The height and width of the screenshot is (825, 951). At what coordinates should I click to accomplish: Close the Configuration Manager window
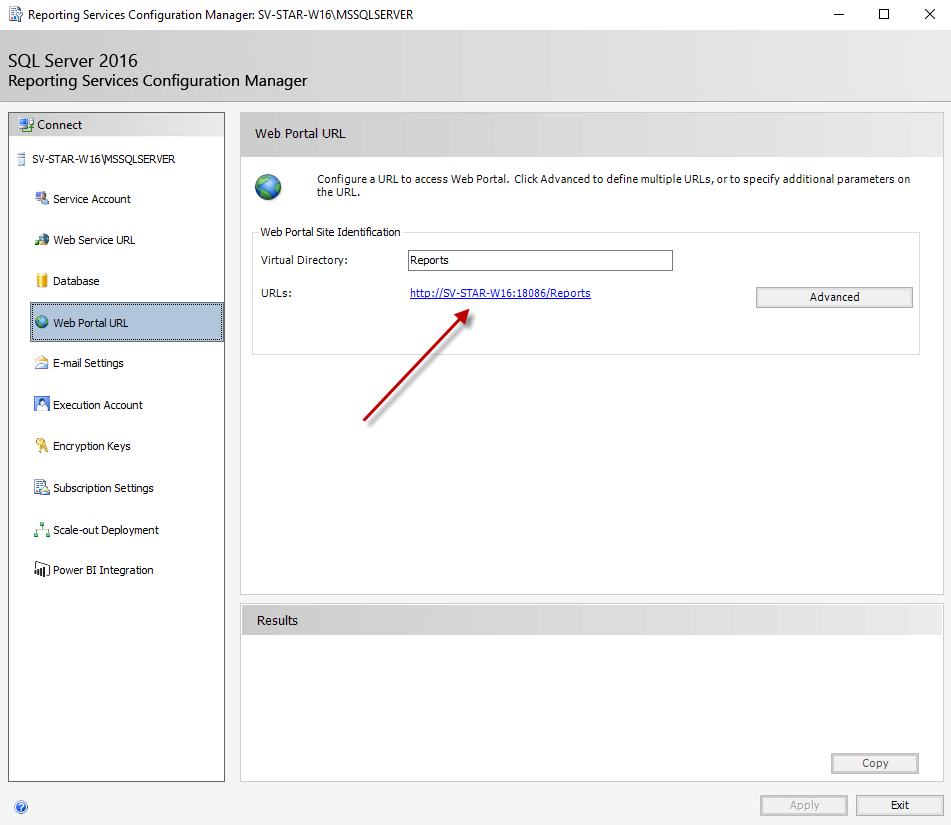(929, 14)
